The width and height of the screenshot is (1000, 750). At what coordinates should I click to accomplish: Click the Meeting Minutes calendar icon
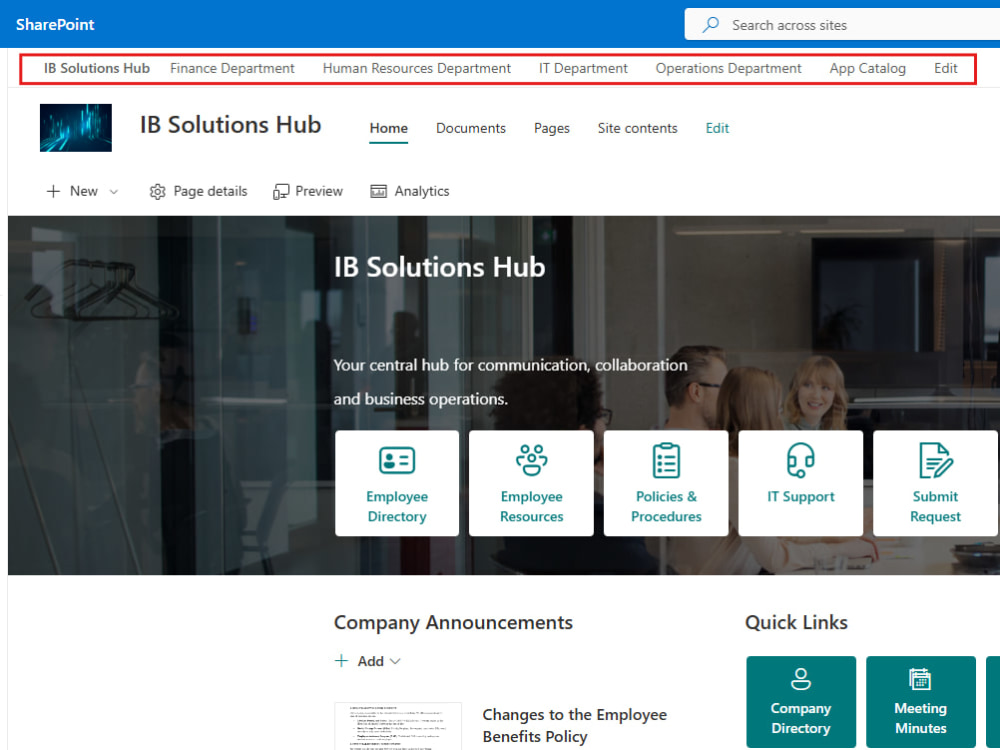pos(920,679)
